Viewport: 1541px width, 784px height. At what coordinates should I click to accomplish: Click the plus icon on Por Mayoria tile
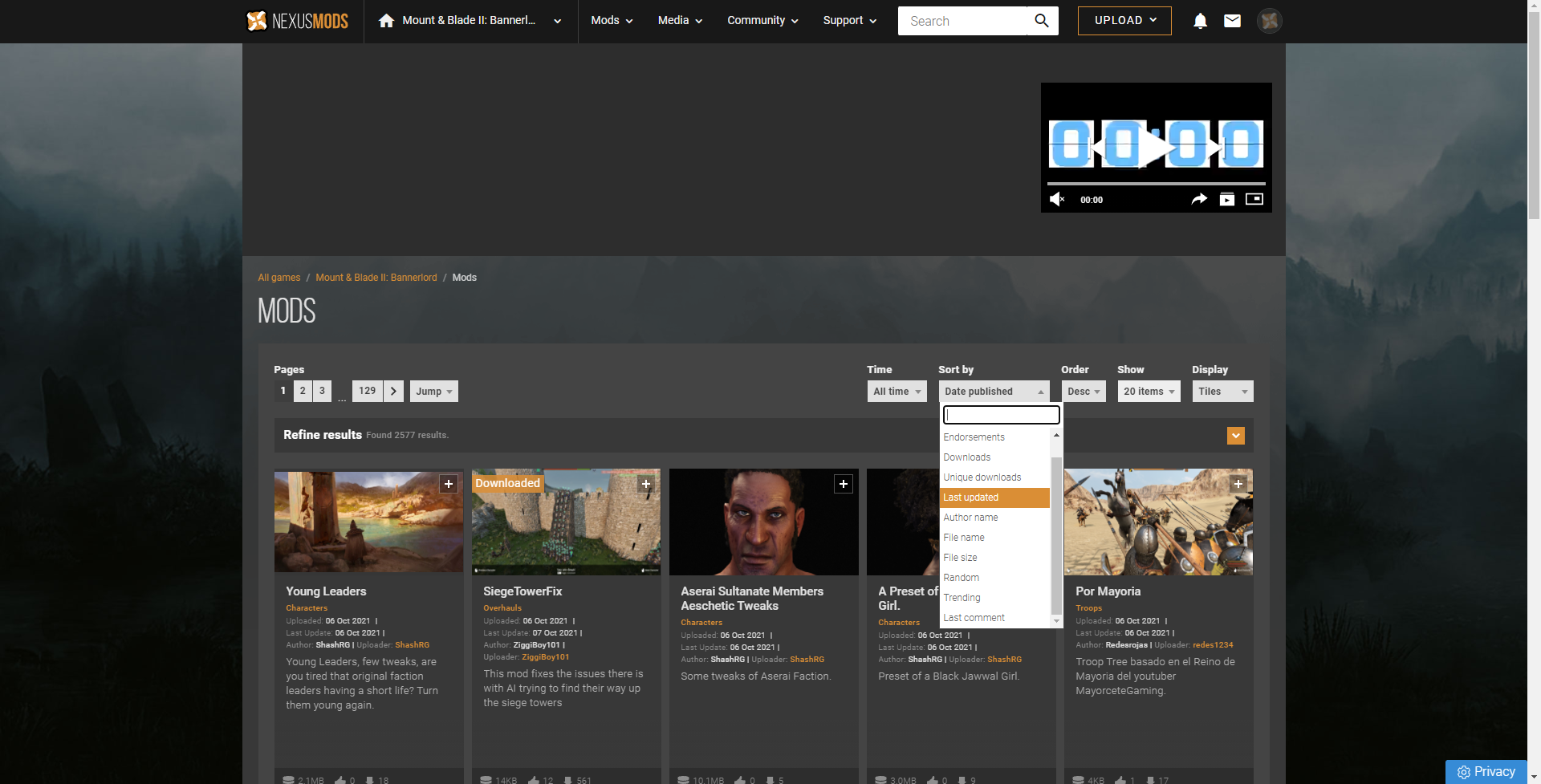coord(1238,484)
